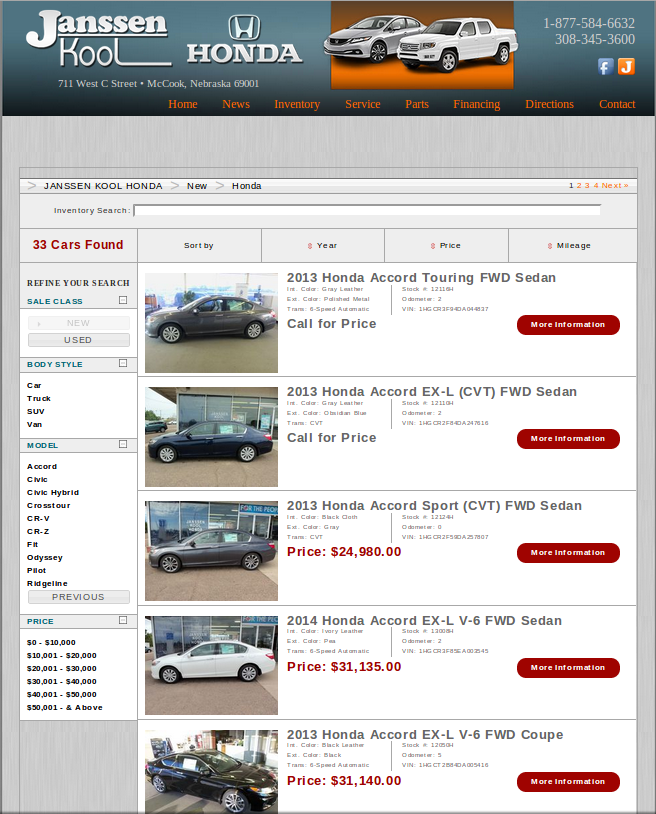Go to the Financing menu page
Image resolution: width=656 pixels, height=814 pixels.
coord(476,104)
